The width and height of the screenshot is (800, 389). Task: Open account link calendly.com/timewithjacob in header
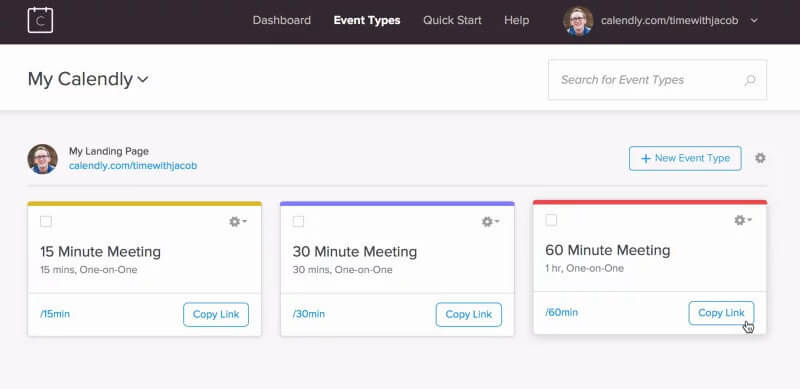669,20
